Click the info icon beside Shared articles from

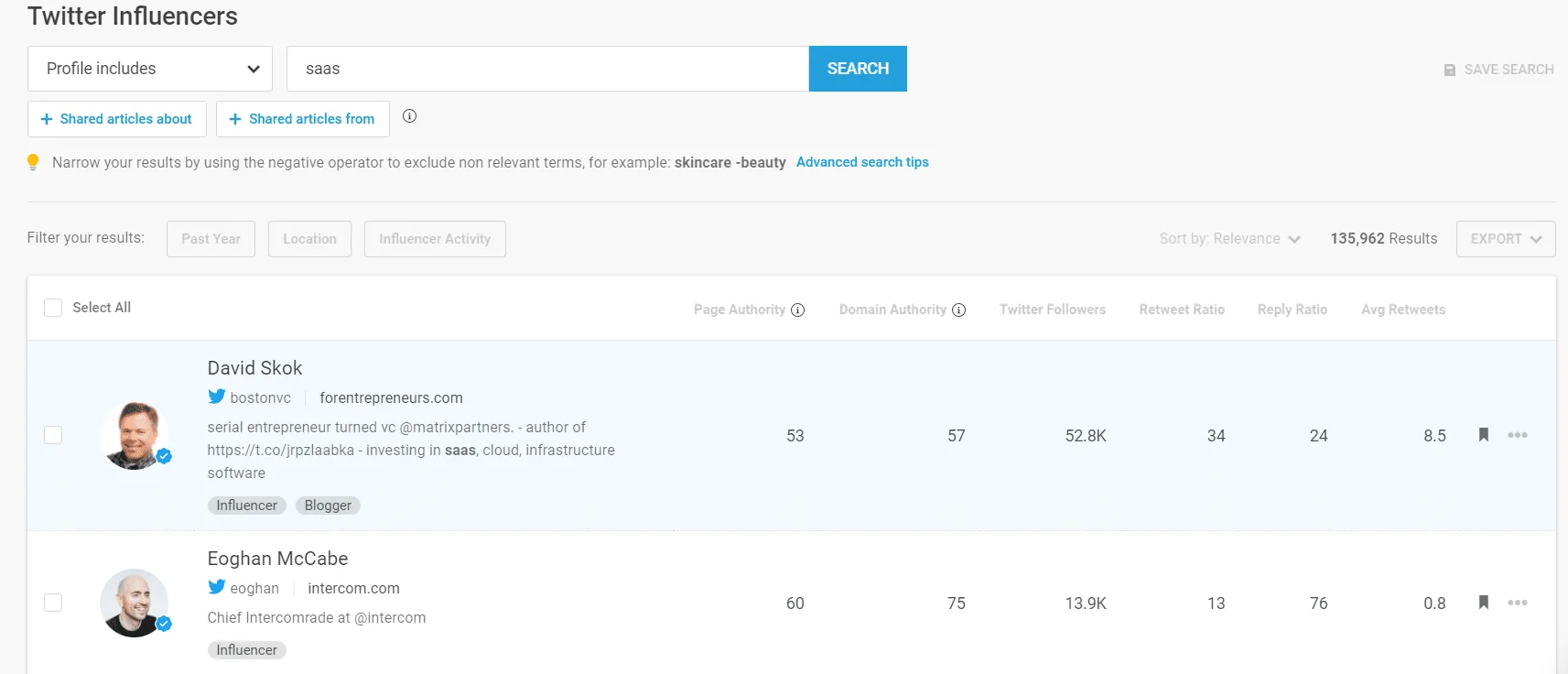410,116
